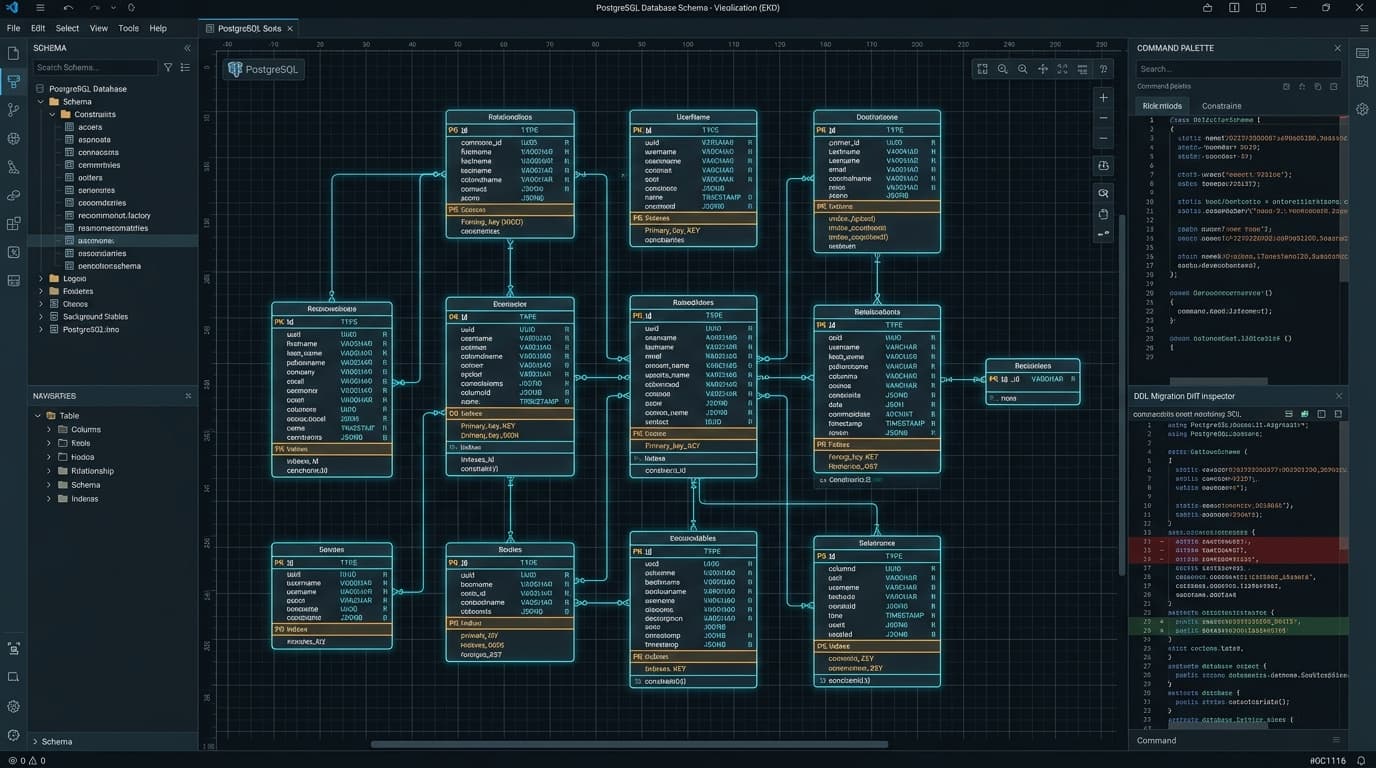Click the list view icon in Schema panel
Image resolution: width=1376 pixels, height=768 pixels.
point(185,67)
